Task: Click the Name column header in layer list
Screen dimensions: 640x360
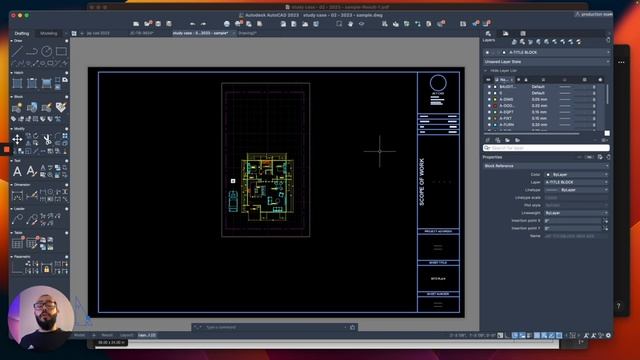Action: pyautogui.click(x=504, y=80)
